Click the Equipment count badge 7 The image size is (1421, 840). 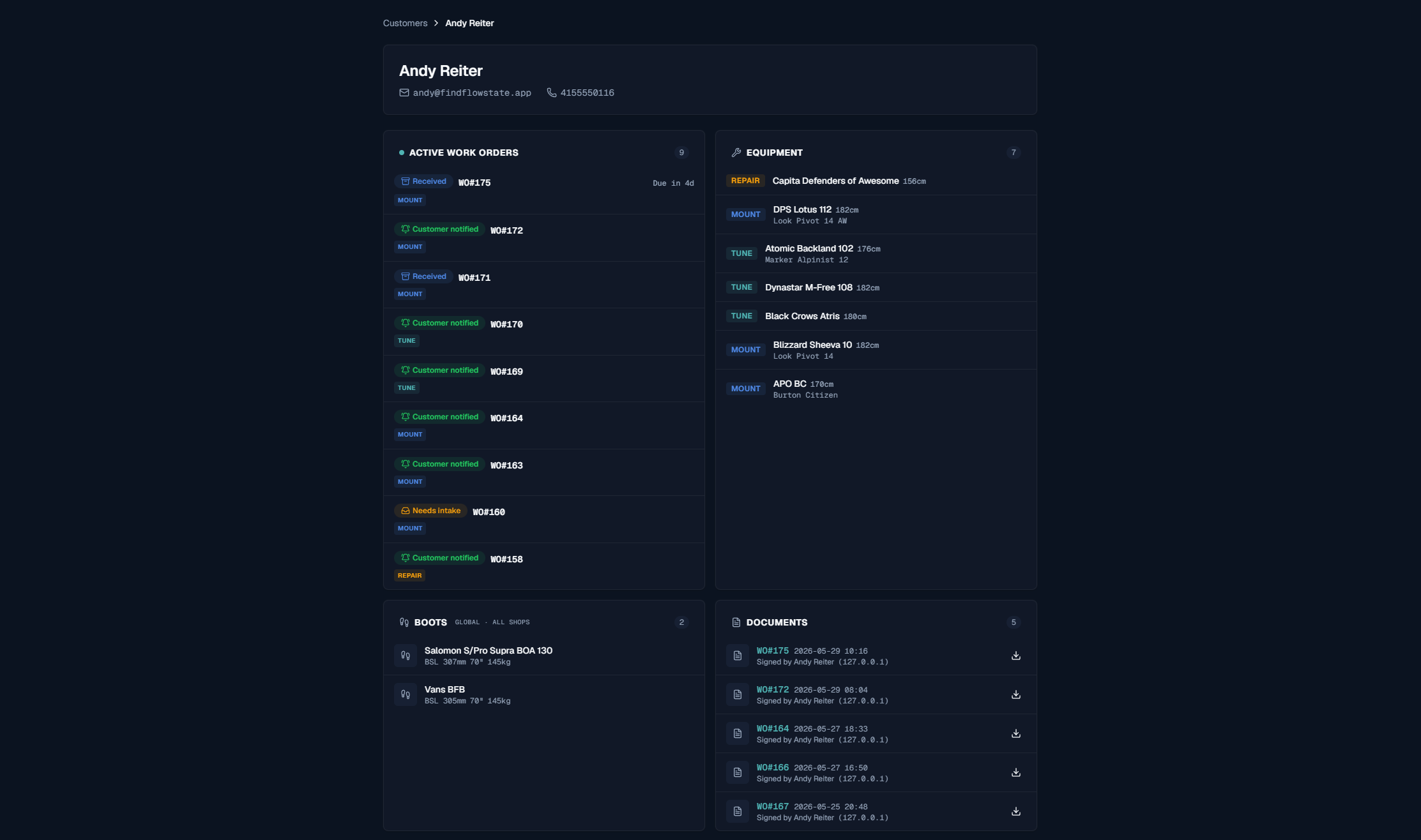coord(1014,153)
